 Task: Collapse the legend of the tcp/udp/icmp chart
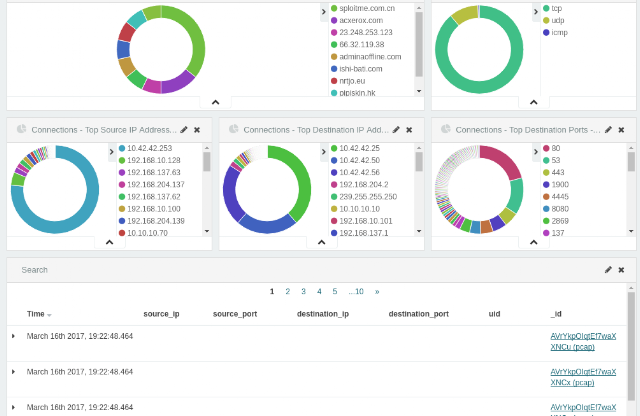point(536,12)
